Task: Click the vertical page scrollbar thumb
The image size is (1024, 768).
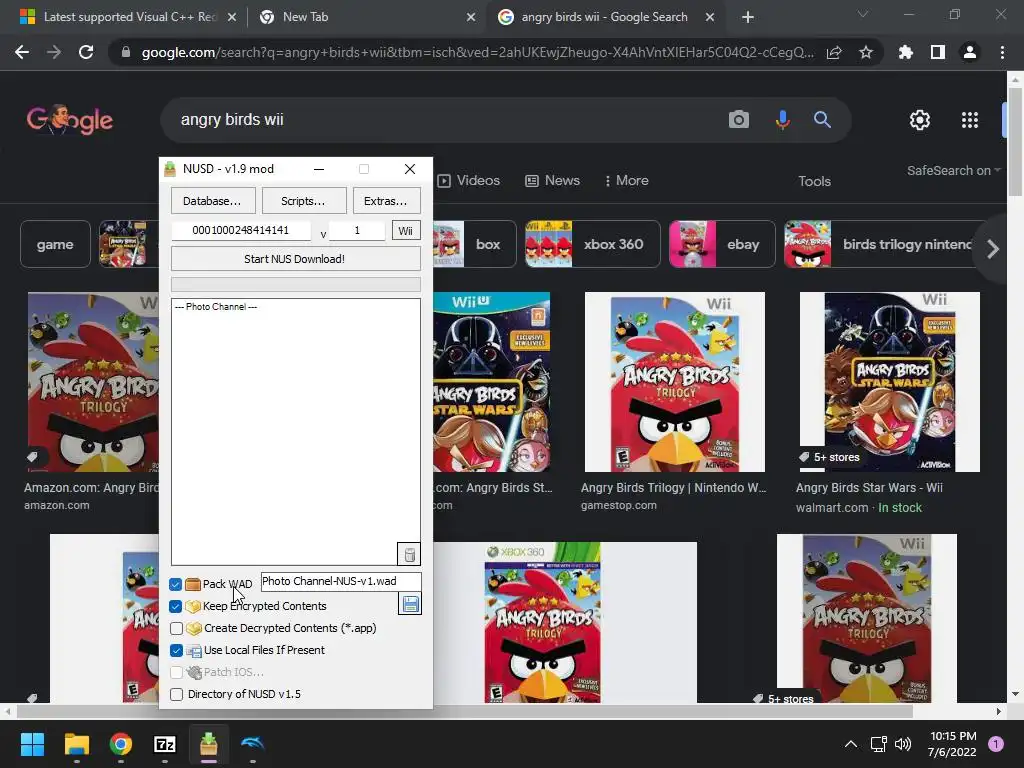Action: [x=1015, y=141]
